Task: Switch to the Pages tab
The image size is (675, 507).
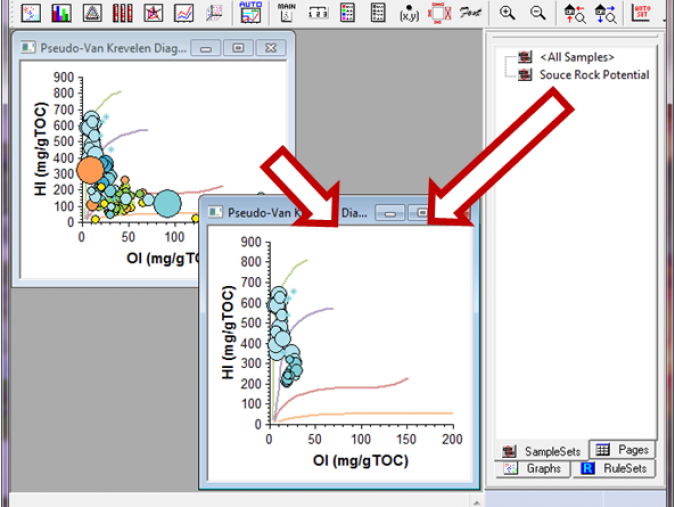Action: tap(622, 450)
